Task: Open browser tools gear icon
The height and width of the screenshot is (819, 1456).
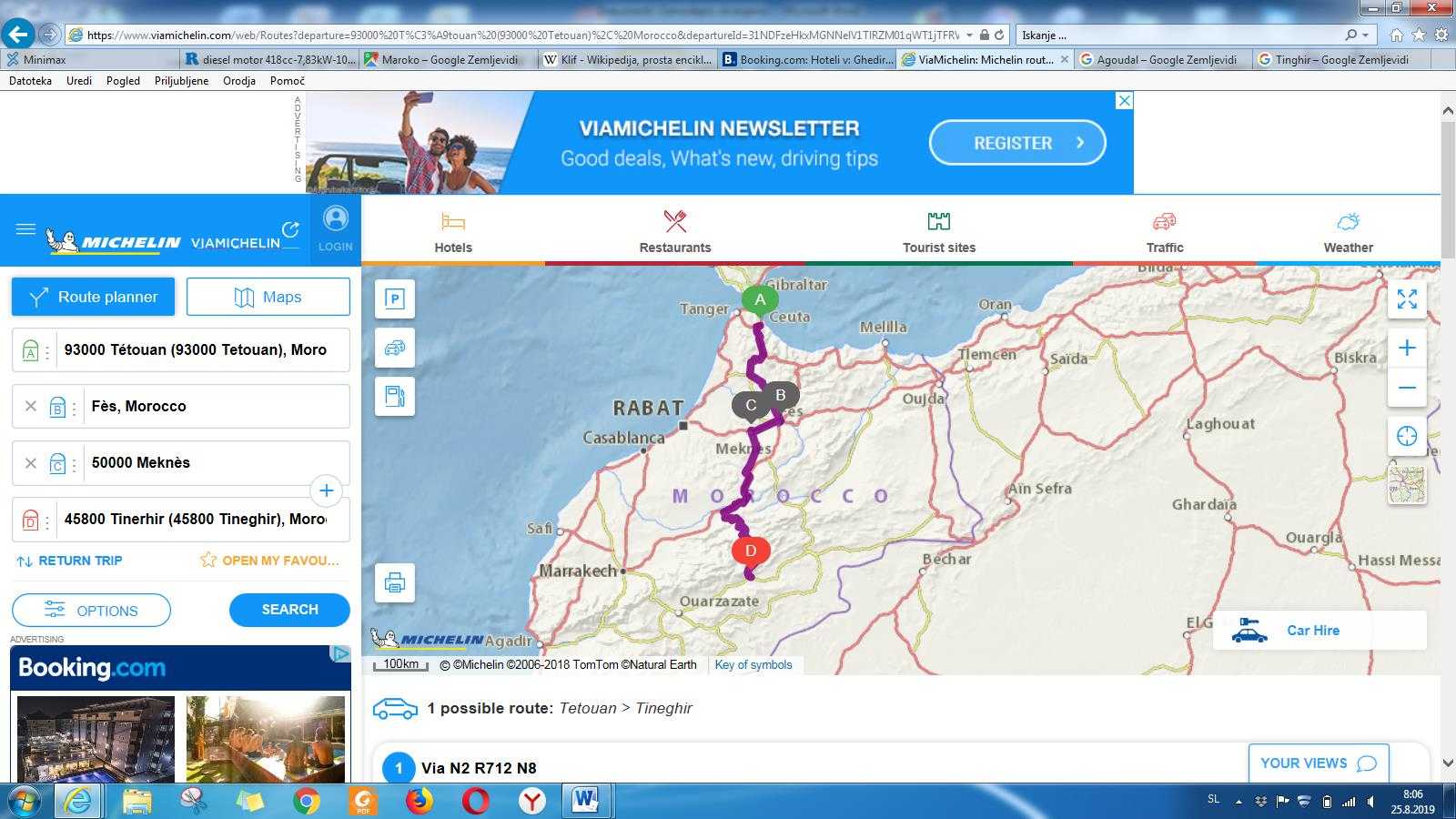Action: pyautogui.click(x=1441, y=35)
